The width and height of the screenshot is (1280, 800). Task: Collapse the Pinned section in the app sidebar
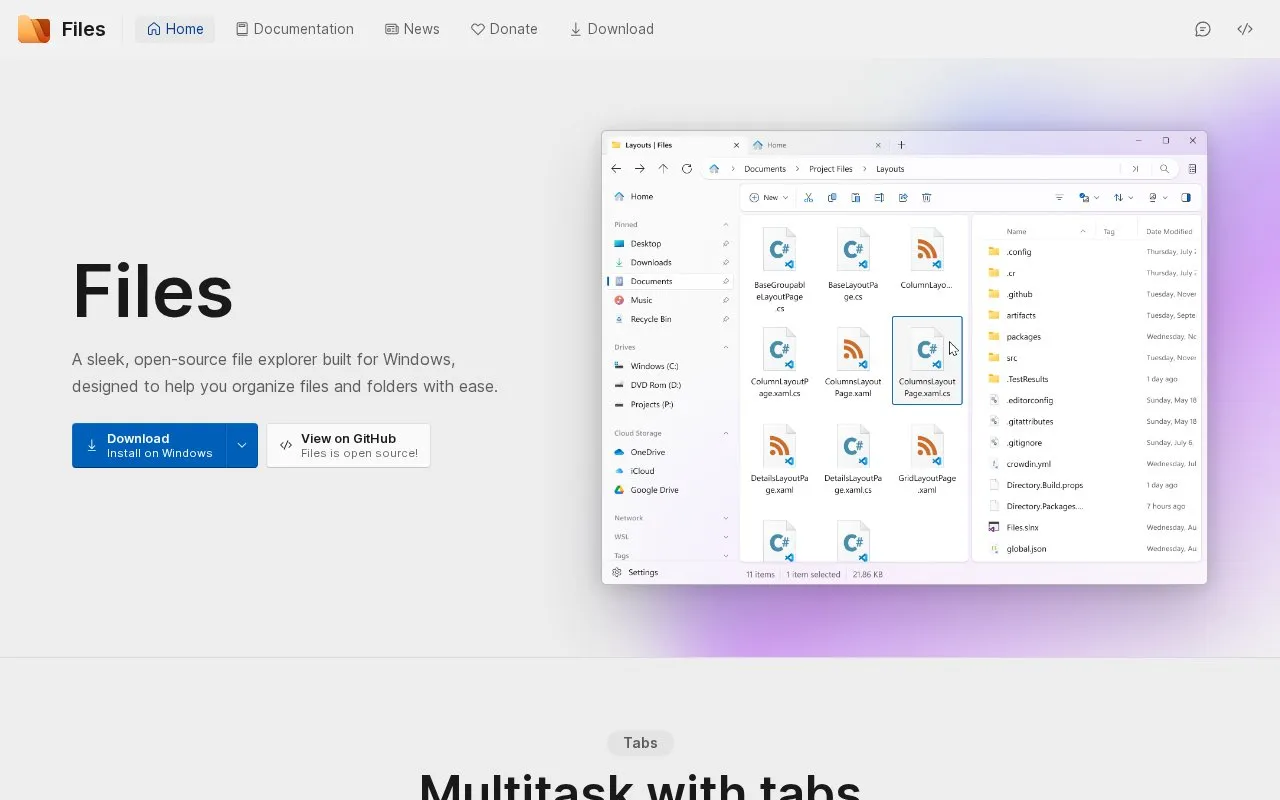(726, 225)
